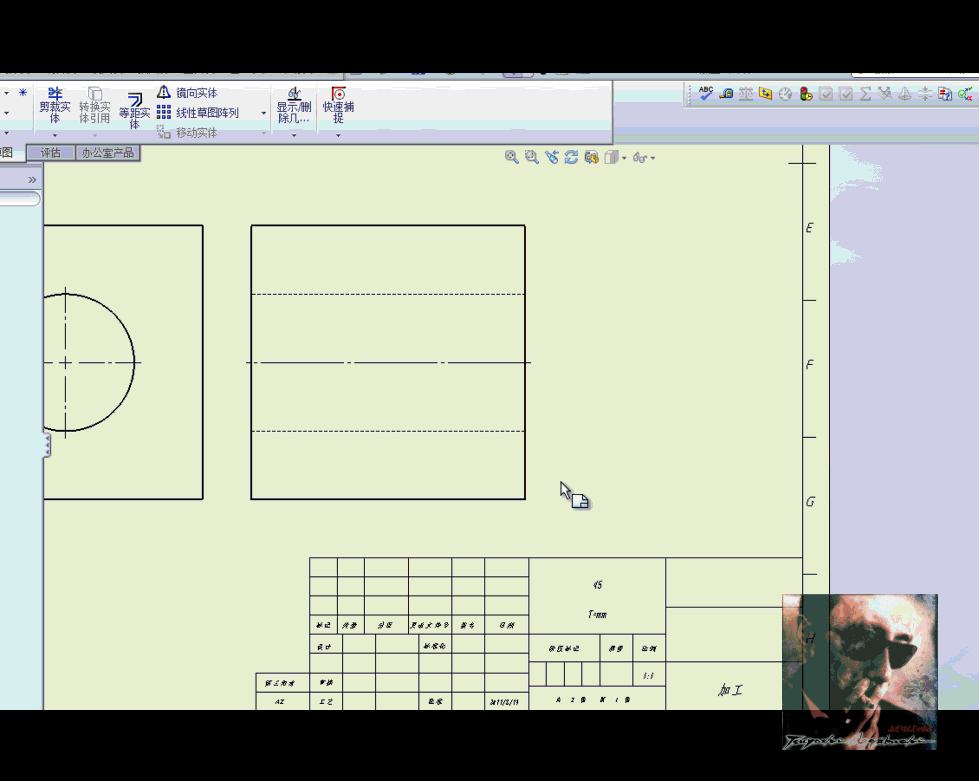Screen dimensions: 979x781
Task: Select the Trim Entities (剪裁实体) tool
Action: (55, 104)
